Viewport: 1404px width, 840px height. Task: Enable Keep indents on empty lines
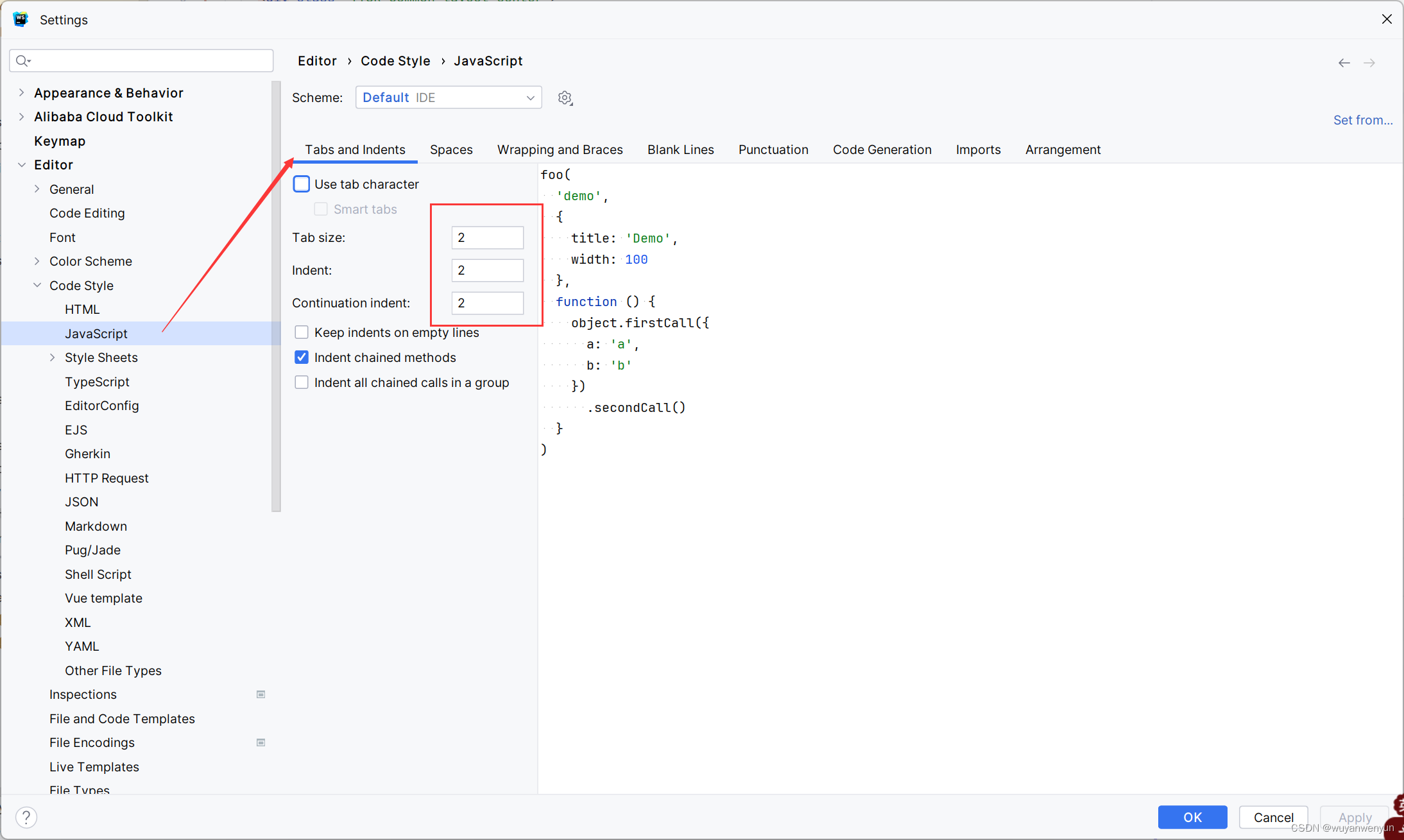coord(302,332)
